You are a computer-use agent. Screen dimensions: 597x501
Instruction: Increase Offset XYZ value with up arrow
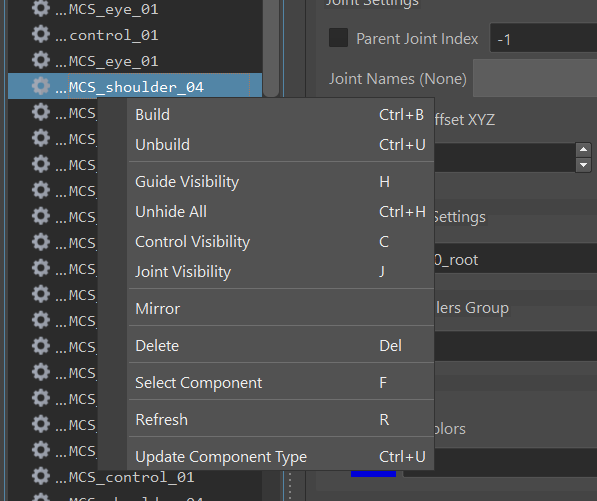(x=583, y=150)
